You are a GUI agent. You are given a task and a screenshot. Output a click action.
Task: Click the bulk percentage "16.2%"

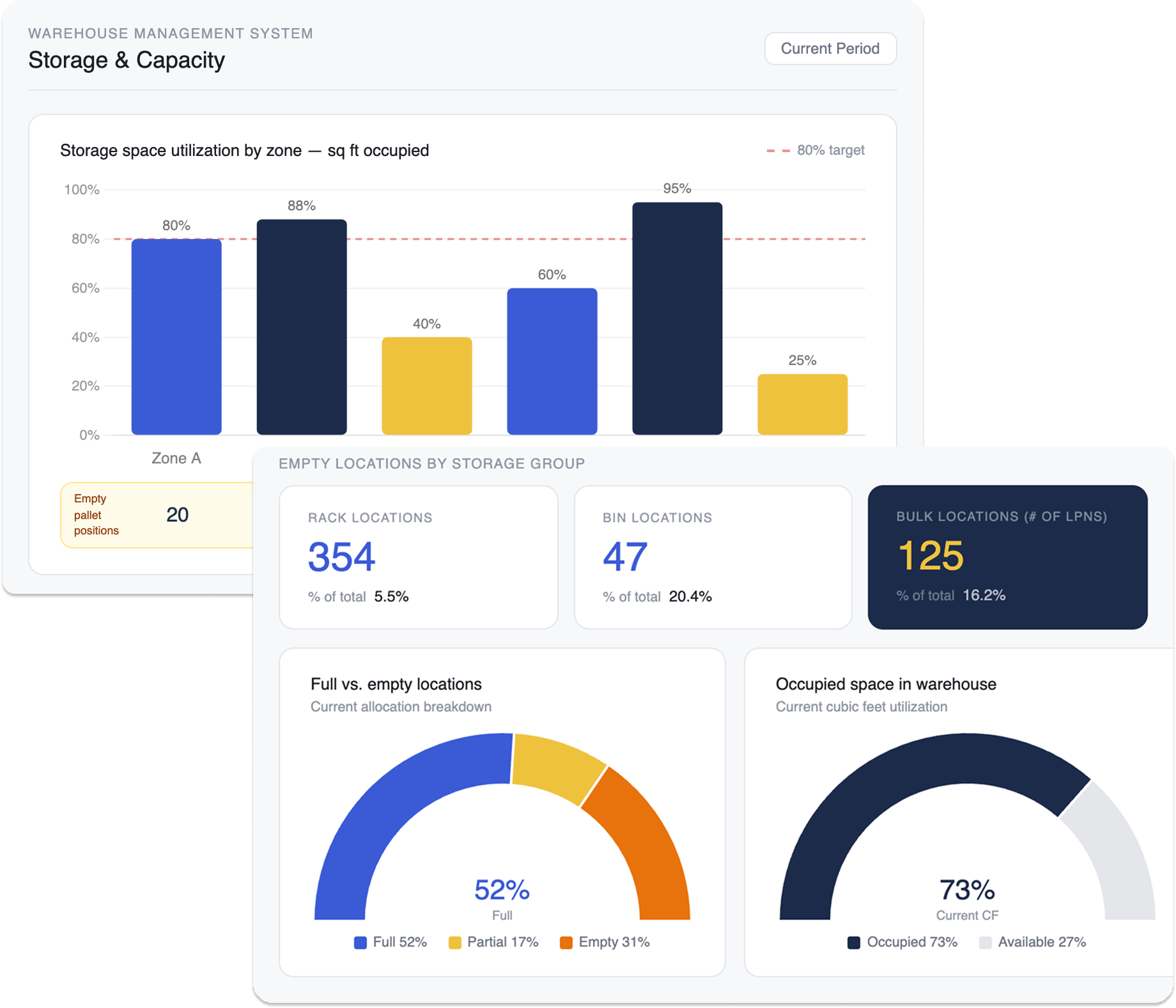(984, 596)
